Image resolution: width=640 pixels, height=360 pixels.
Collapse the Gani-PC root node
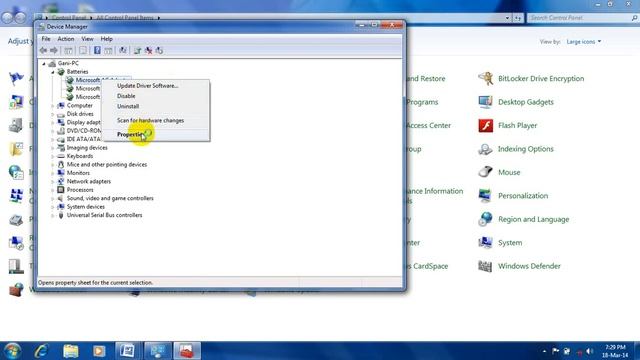[x=44, y=64]
